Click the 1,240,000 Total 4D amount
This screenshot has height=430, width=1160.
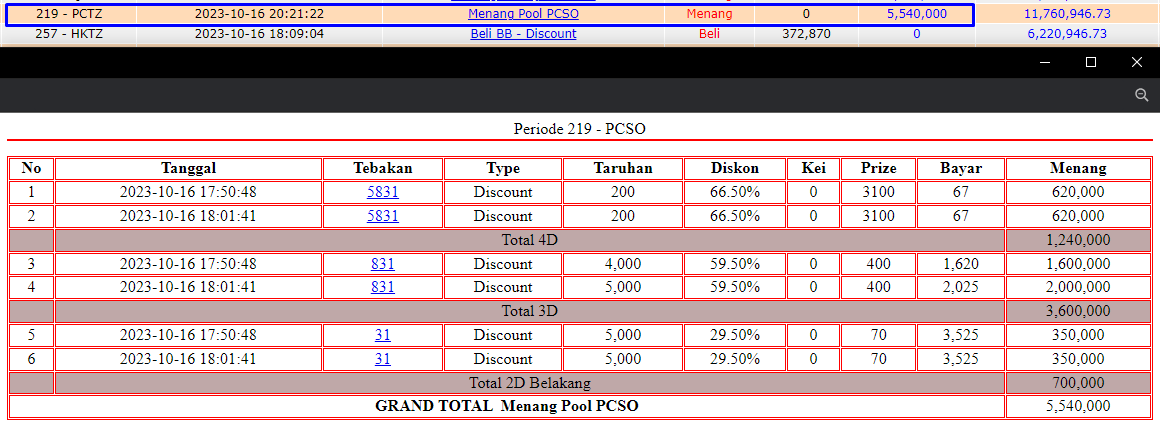point(1079,240)
